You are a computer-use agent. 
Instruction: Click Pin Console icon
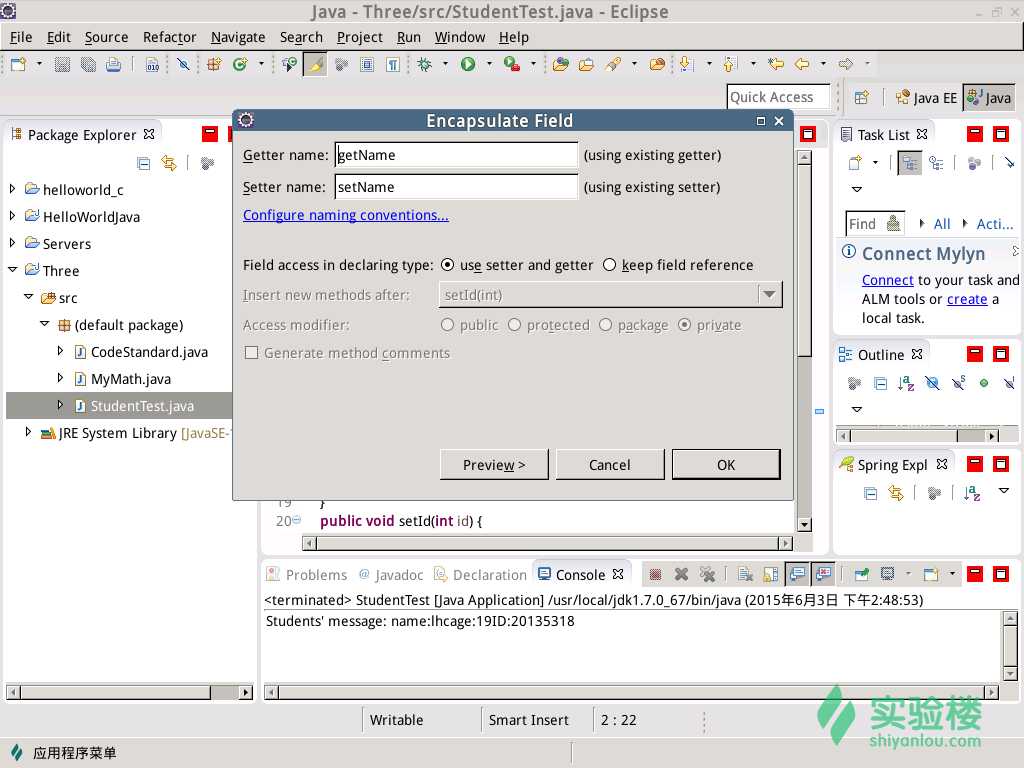(x=861, y=575)
